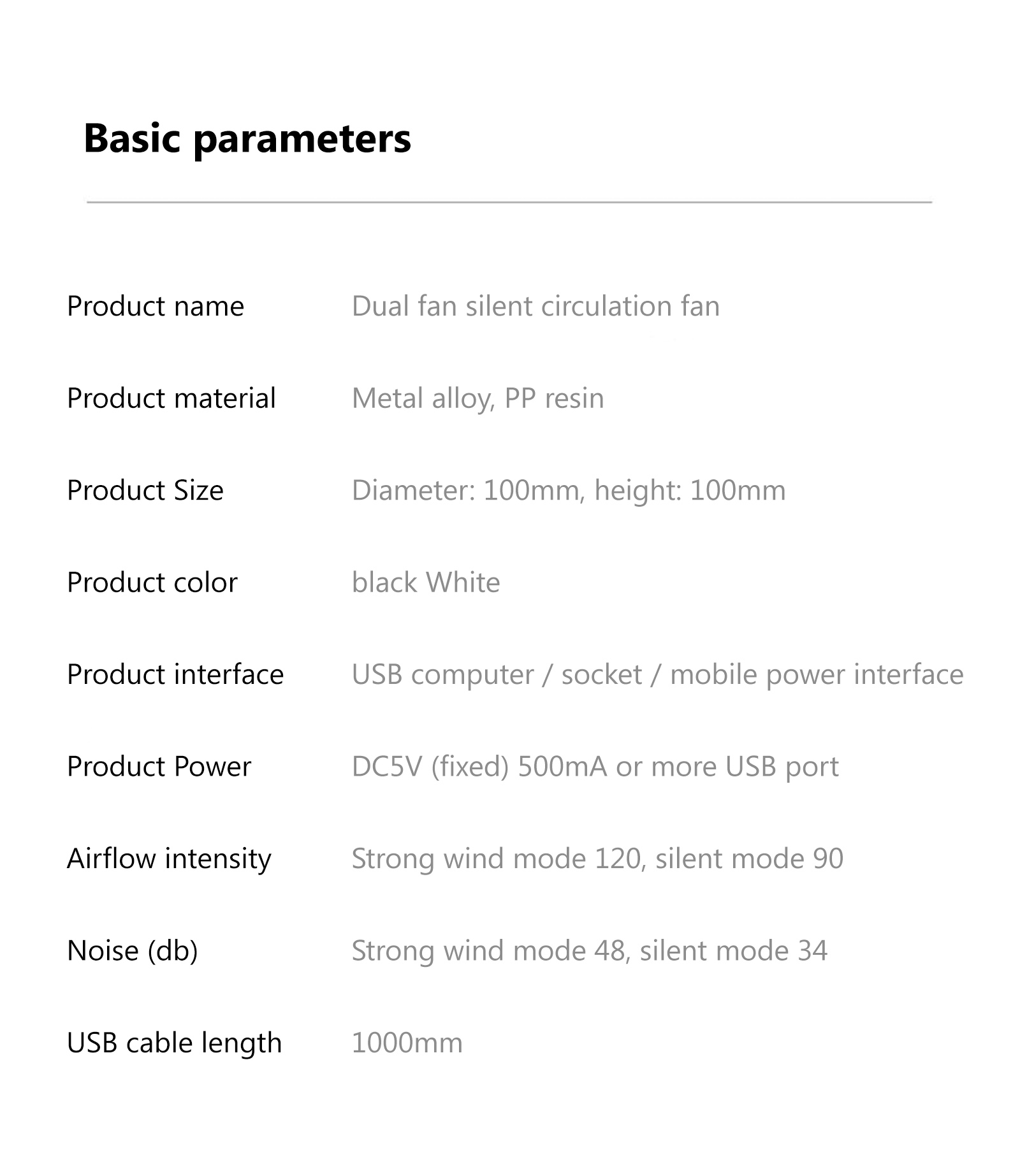Click the "Product Size" label
The image size is (1020, 1176).
pos(145,491)
